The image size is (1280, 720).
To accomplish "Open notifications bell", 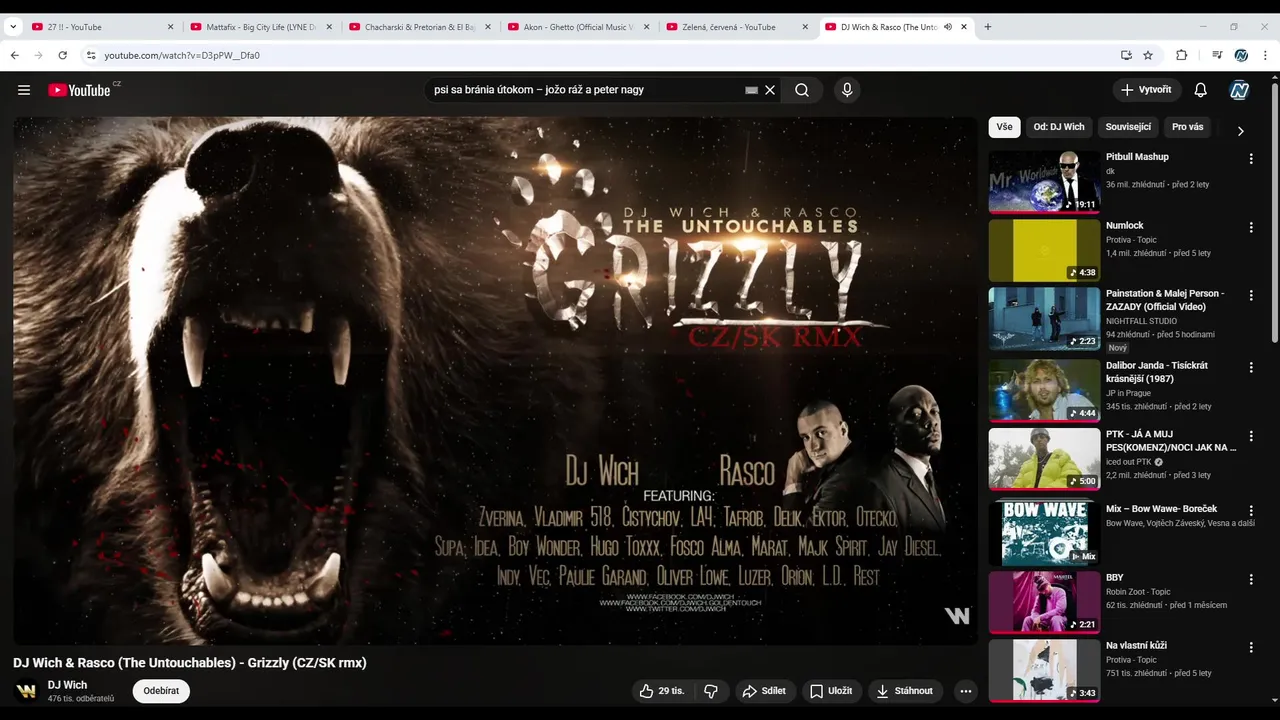I will point(1201,90).
